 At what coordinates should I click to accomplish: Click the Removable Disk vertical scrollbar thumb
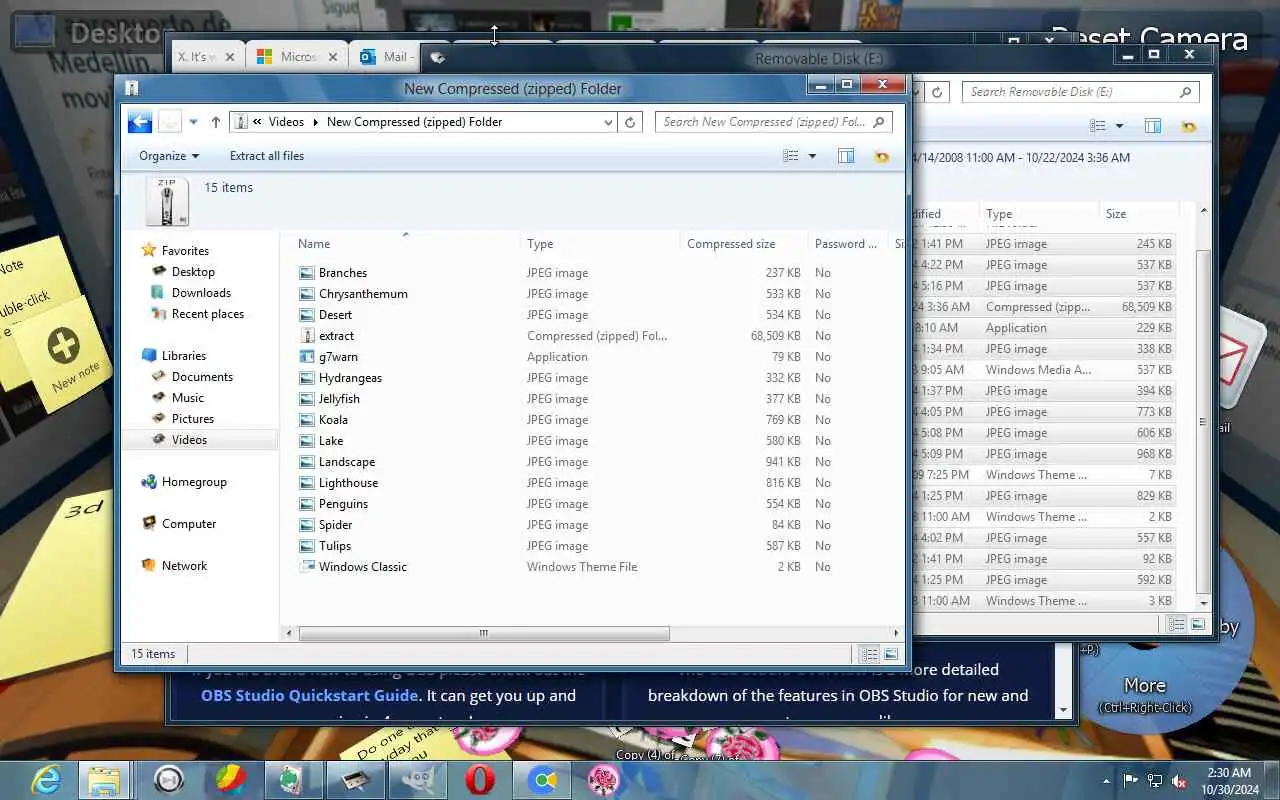coord(1204,422)
